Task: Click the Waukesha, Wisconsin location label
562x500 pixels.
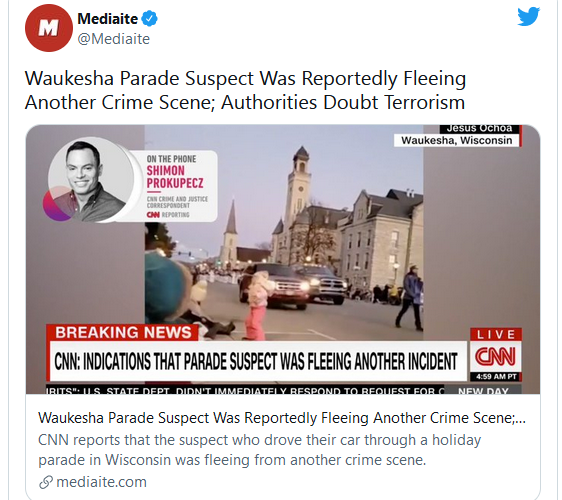Action: [457, 140]
